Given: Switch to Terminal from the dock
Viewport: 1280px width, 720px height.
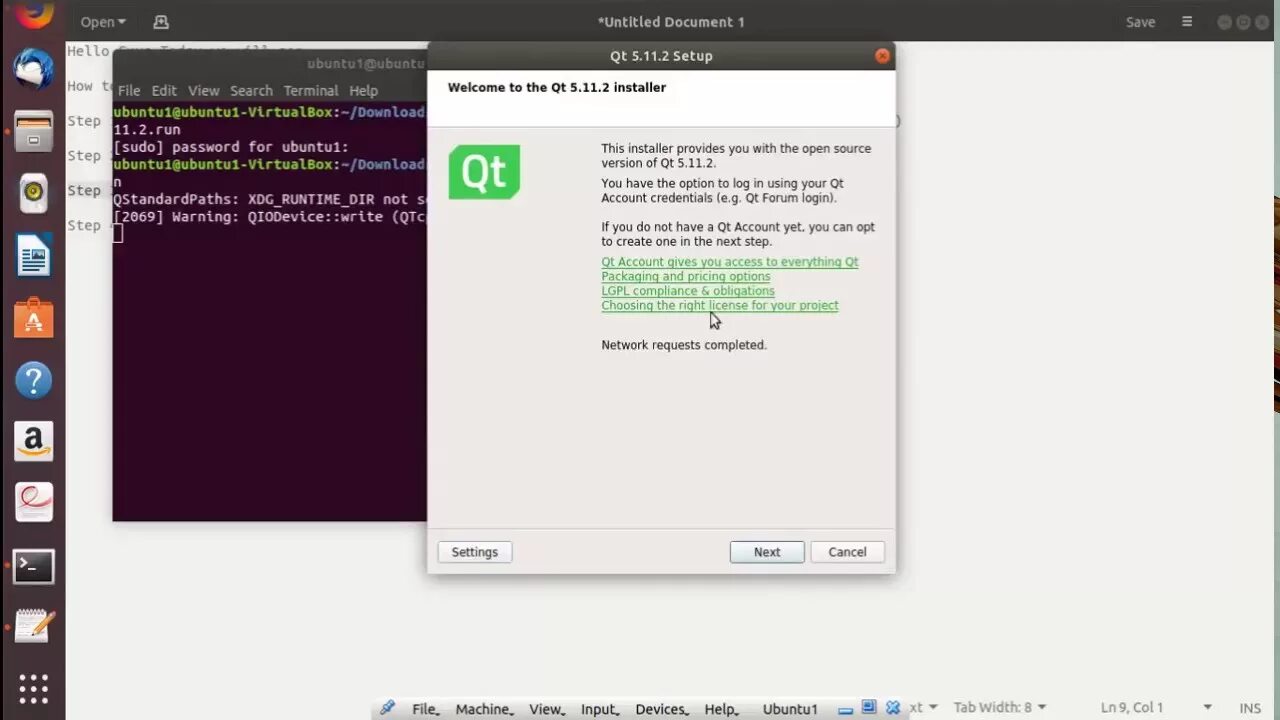Looking at the screenshot, I should pyautogui.click(x=33, y=566).
